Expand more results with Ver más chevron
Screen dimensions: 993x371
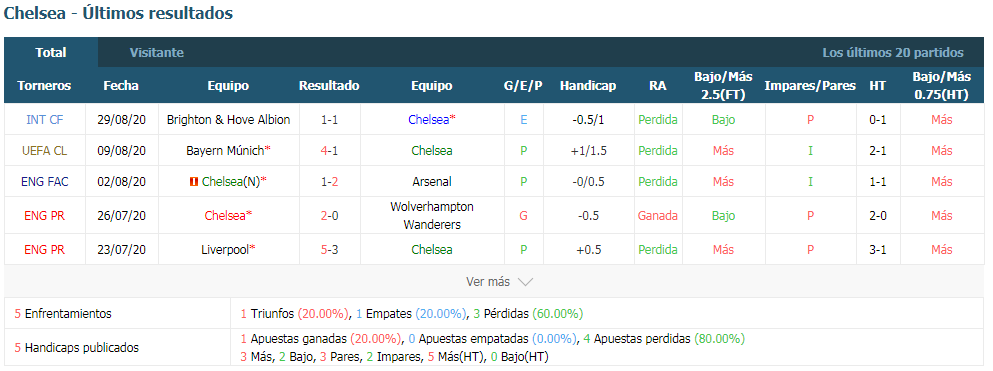500,282
